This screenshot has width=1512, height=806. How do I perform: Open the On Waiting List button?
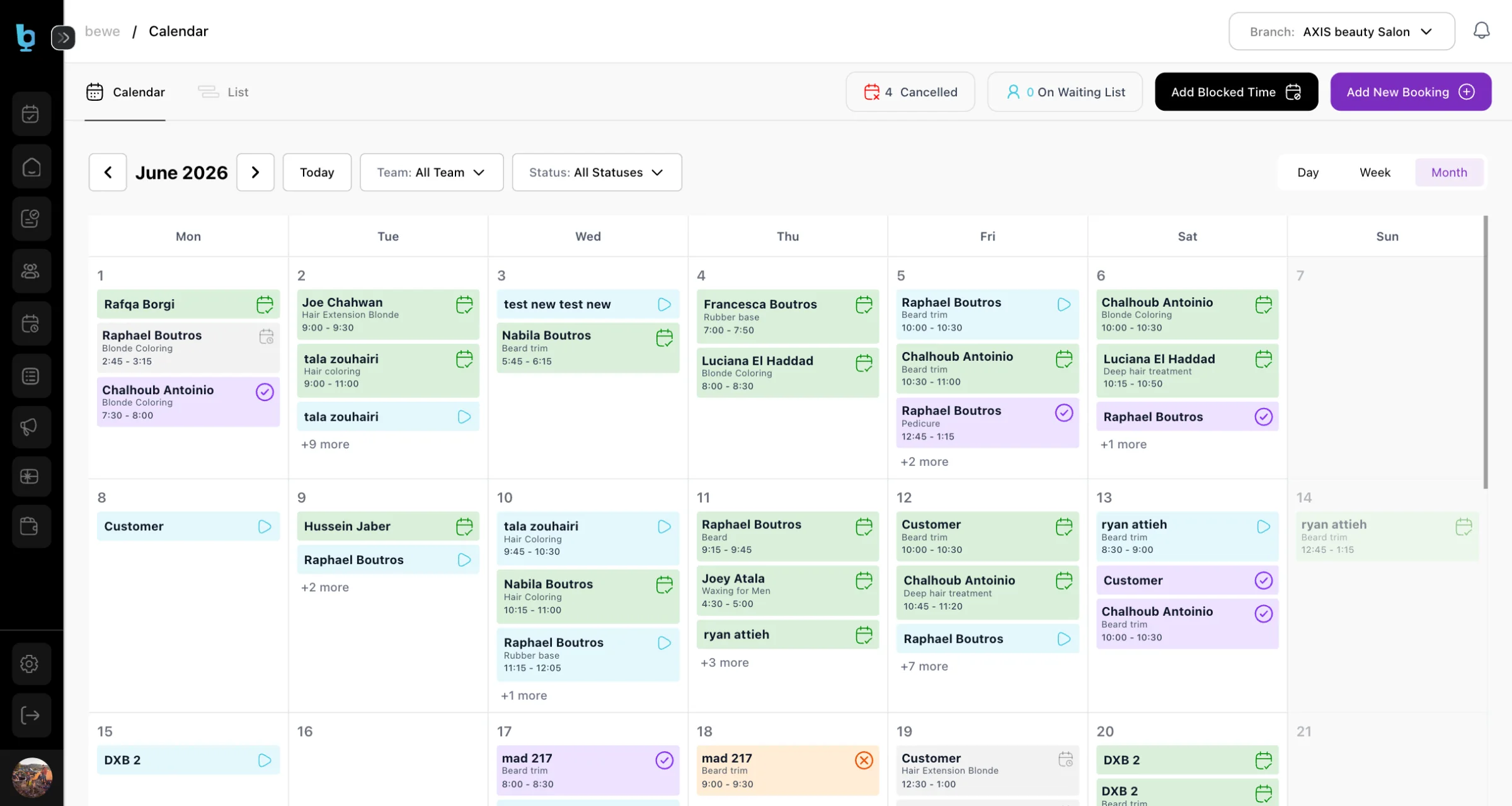1065,92
